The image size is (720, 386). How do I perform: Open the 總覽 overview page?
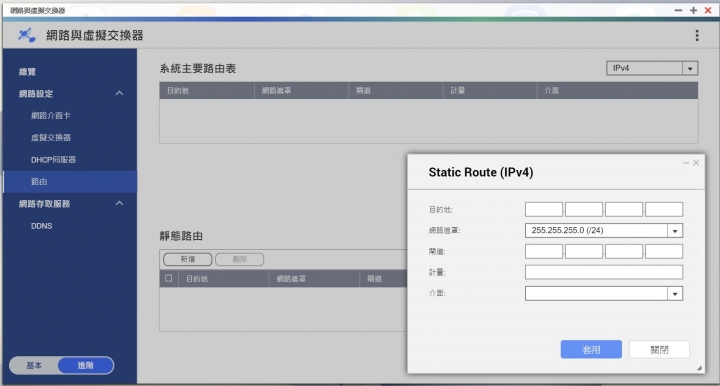point(27,72)
